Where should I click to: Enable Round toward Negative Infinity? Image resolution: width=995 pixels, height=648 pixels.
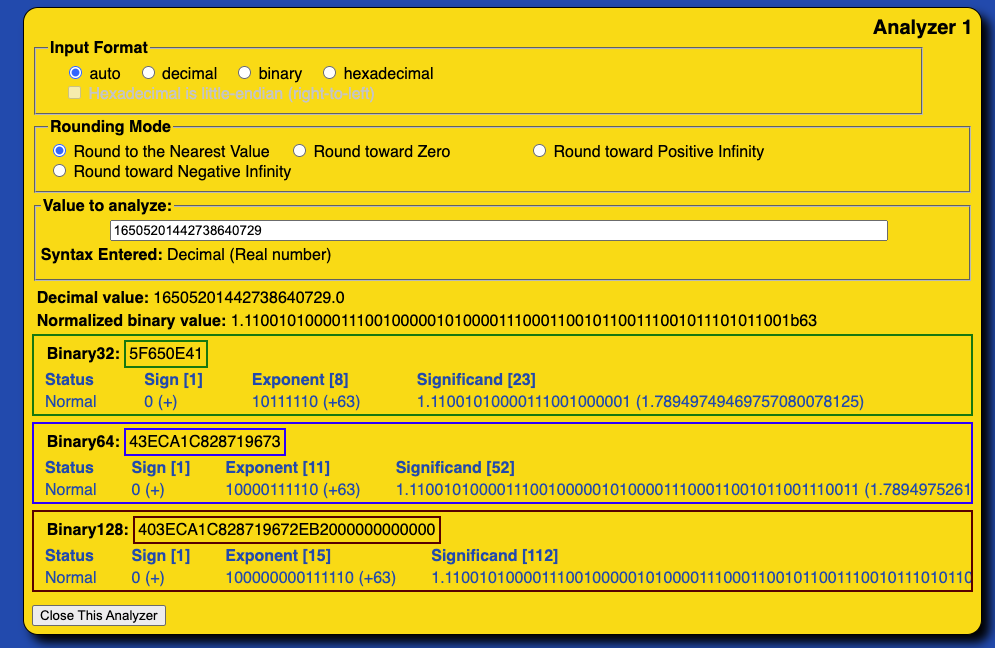click(x=60, y=171)
